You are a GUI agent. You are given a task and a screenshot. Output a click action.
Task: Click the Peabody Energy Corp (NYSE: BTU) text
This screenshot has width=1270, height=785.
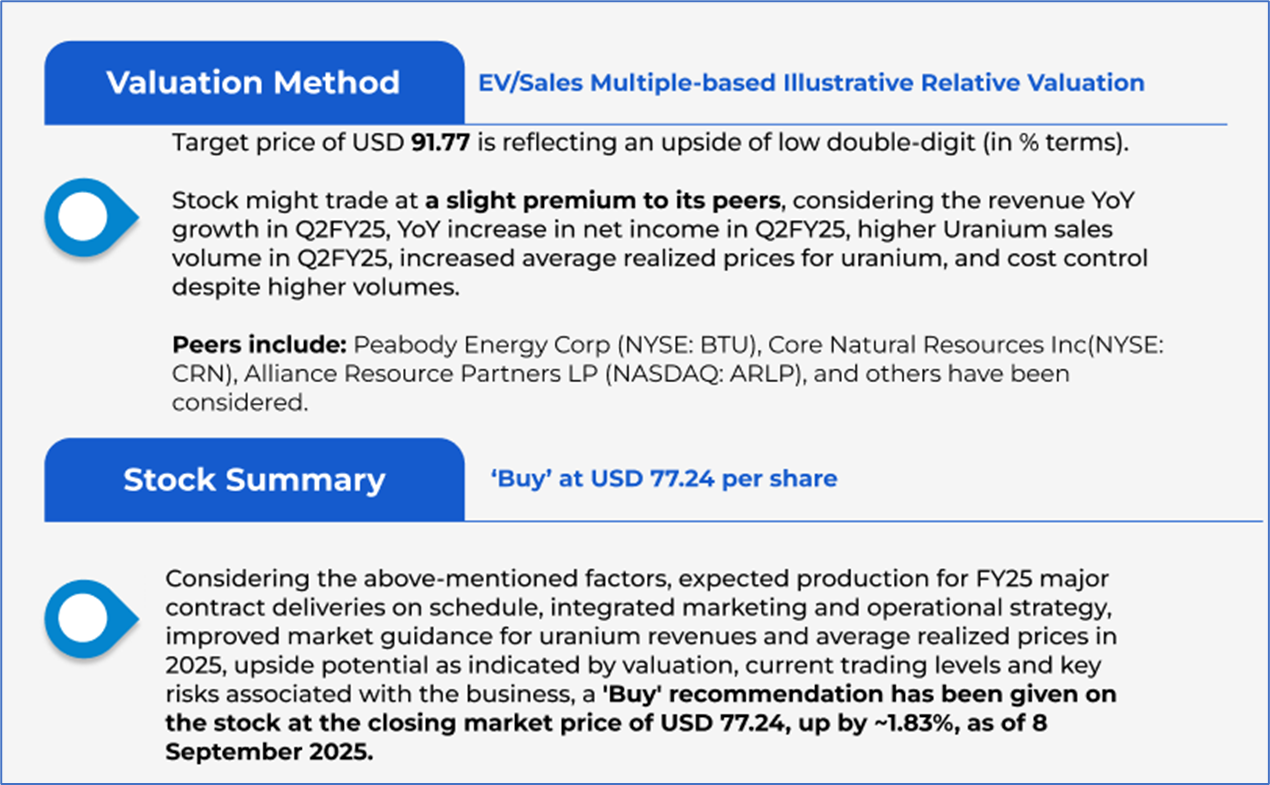535,346
